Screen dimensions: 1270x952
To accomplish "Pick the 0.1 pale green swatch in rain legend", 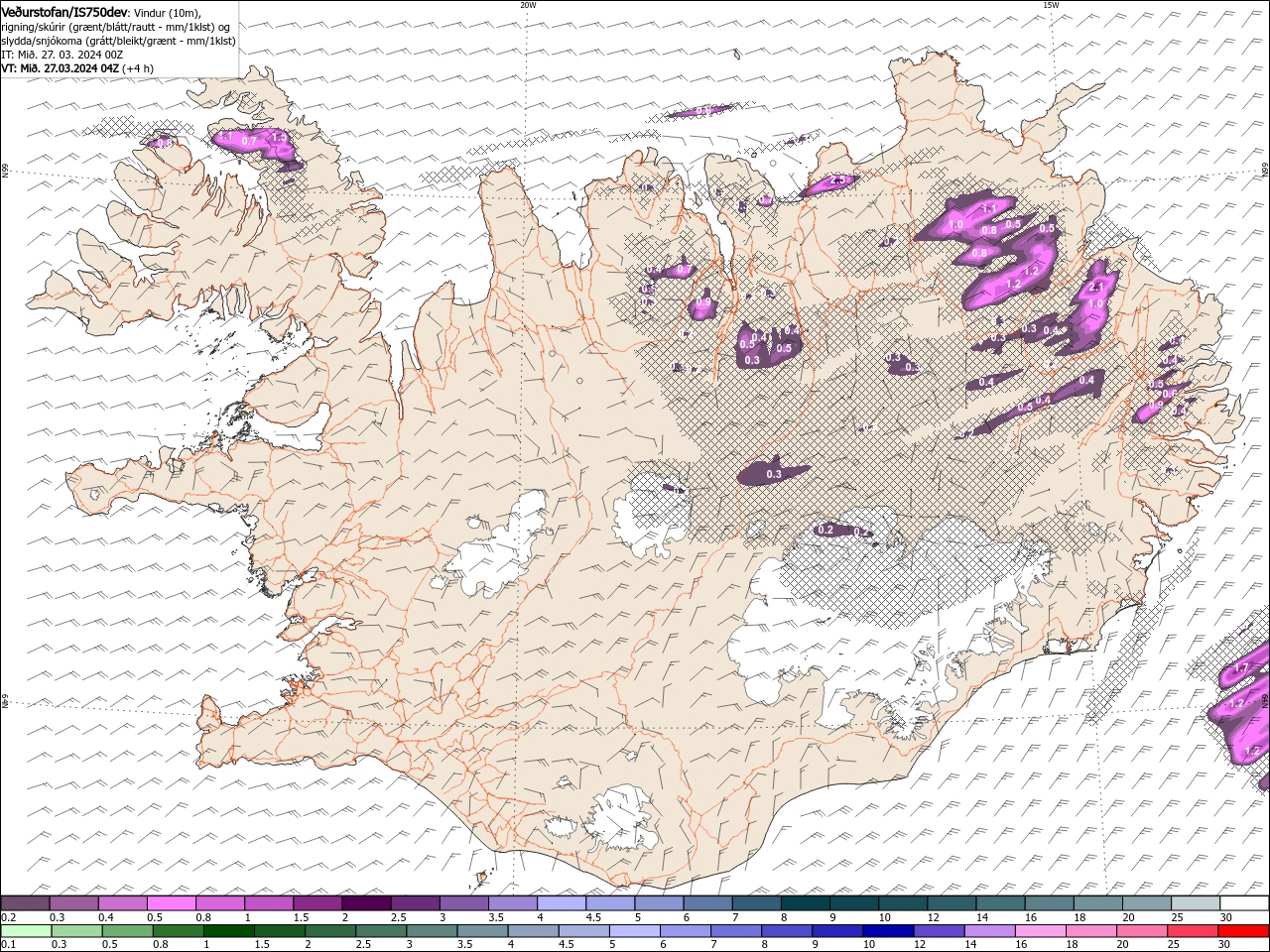I will pyautogui.click(x=26, y=931).
